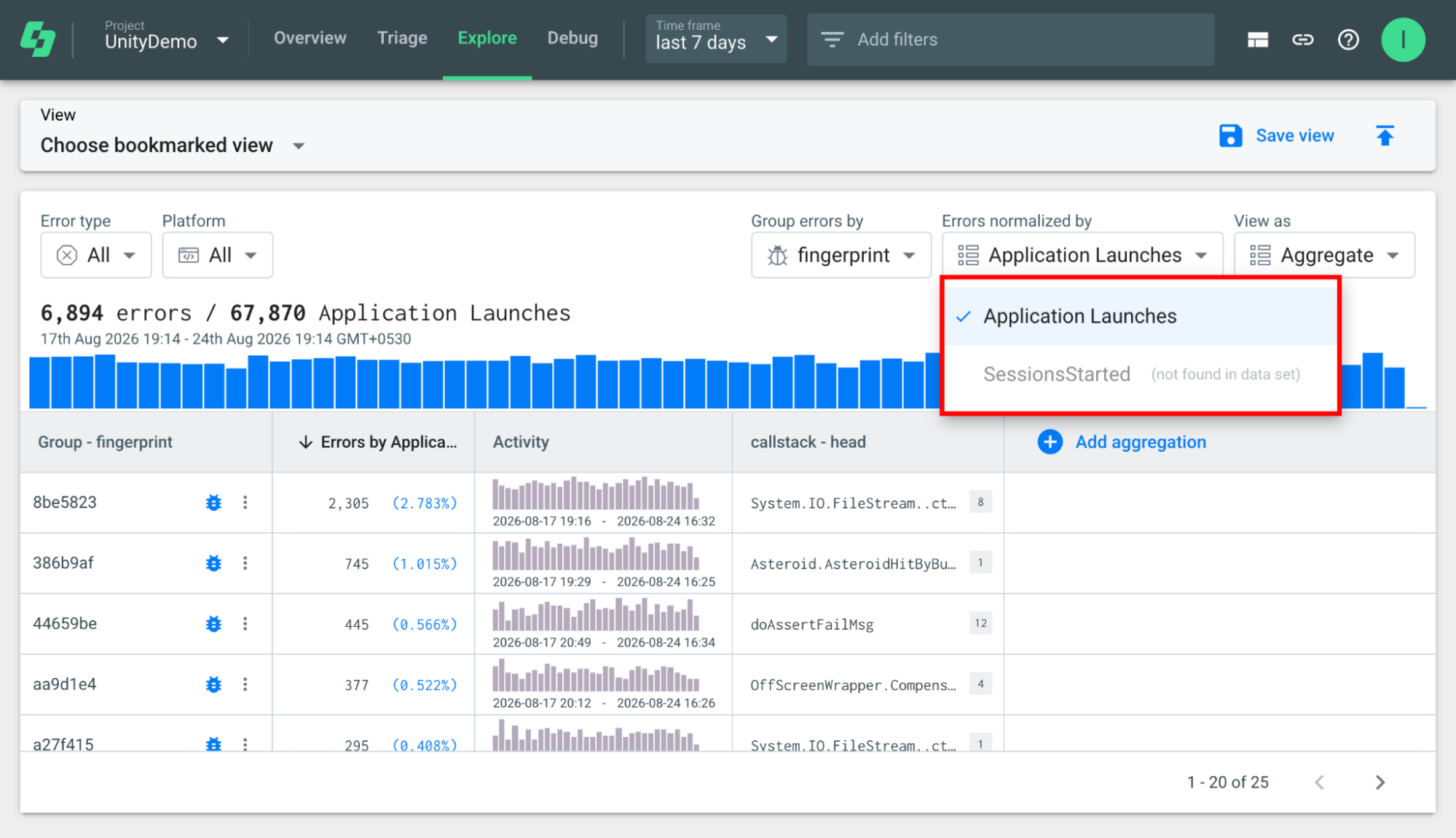Open the Group errors by fingerprint dropdown

click(841, 255)
